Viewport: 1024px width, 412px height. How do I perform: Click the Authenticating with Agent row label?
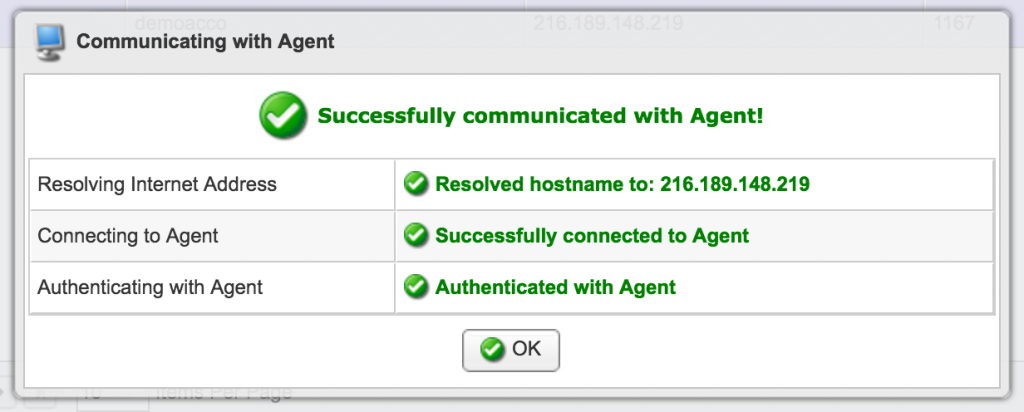150,287
